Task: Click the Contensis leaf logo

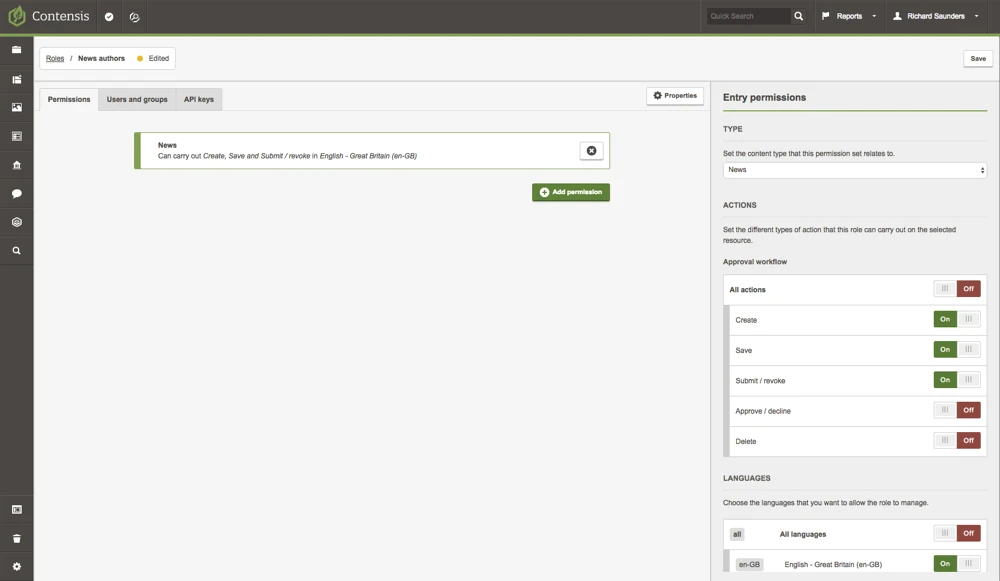Action: click(x=16, y=16)
